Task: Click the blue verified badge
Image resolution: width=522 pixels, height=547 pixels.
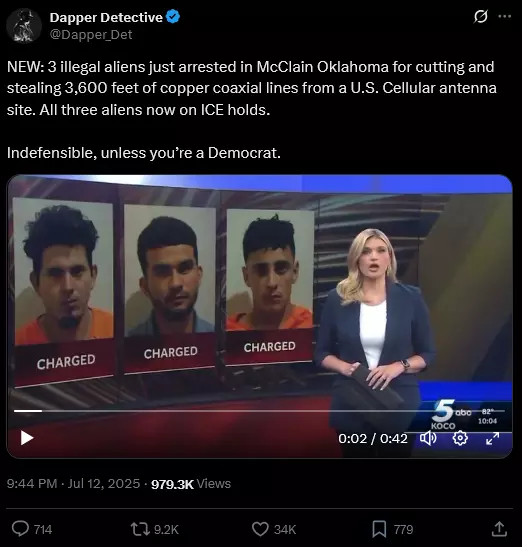Action: [x=173, y=17]
